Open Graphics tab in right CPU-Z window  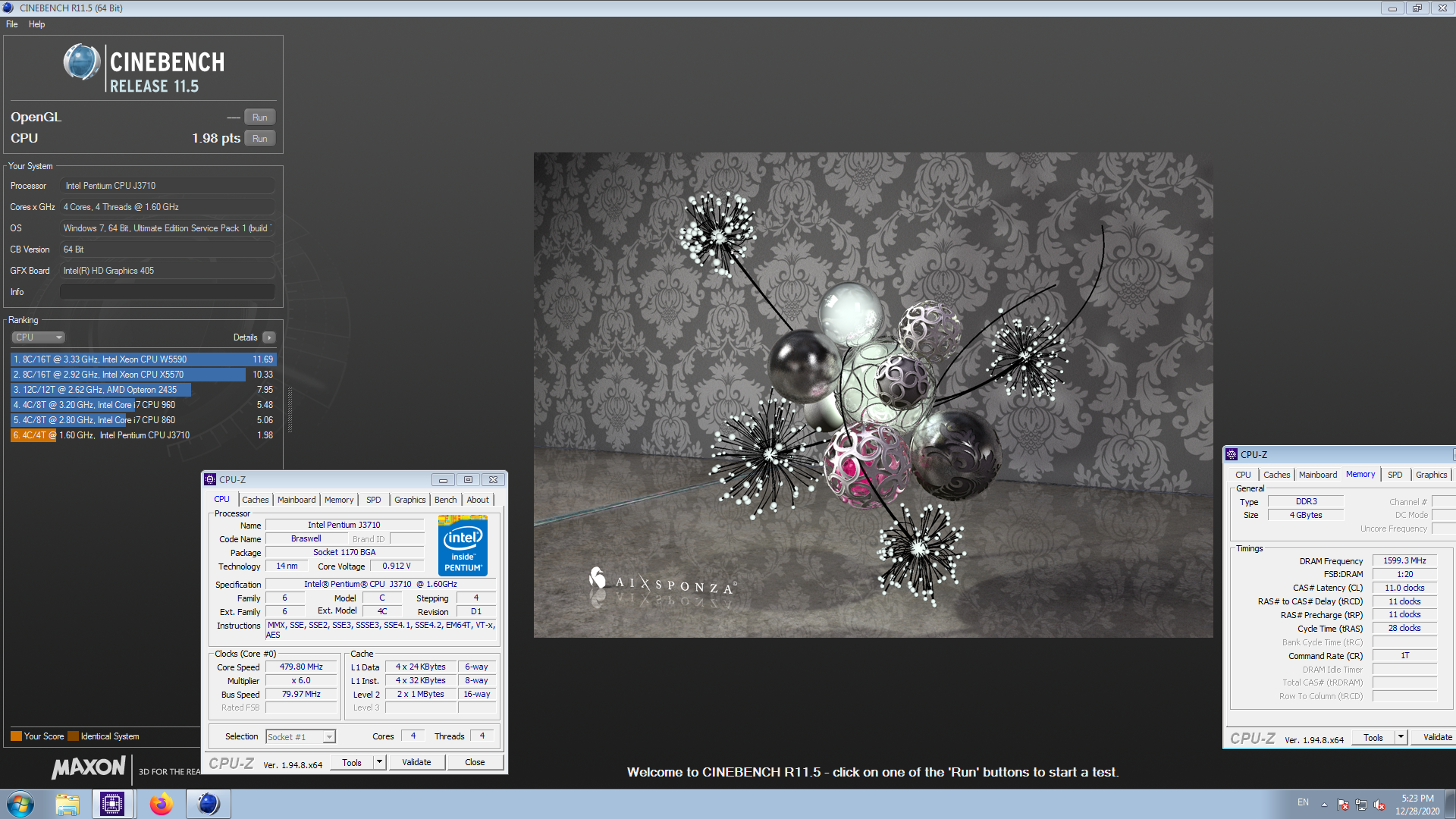(1431, 475)
